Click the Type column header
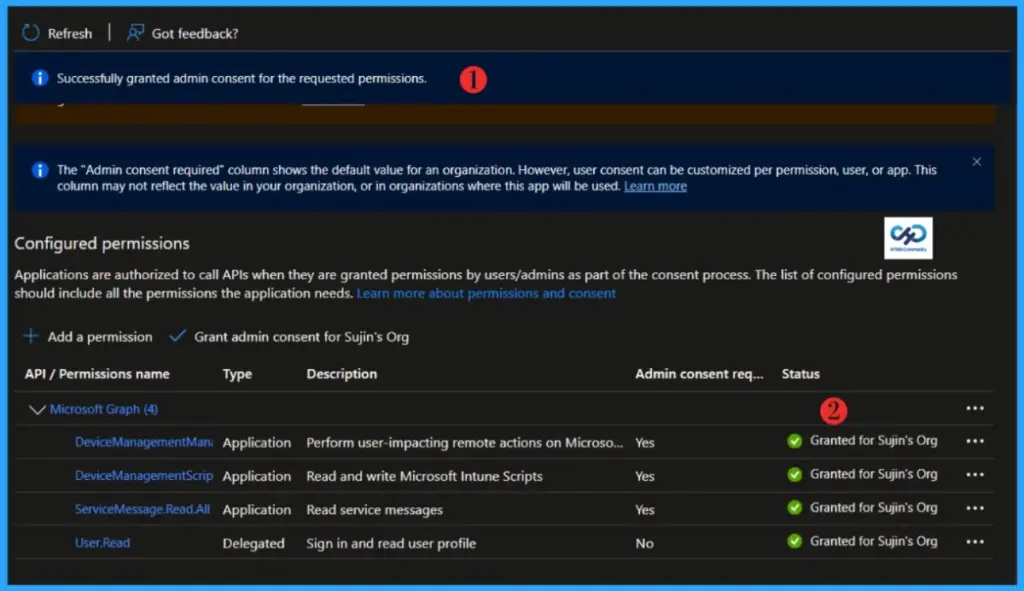This screenshot has width=1024, height=591. point(237,374)
